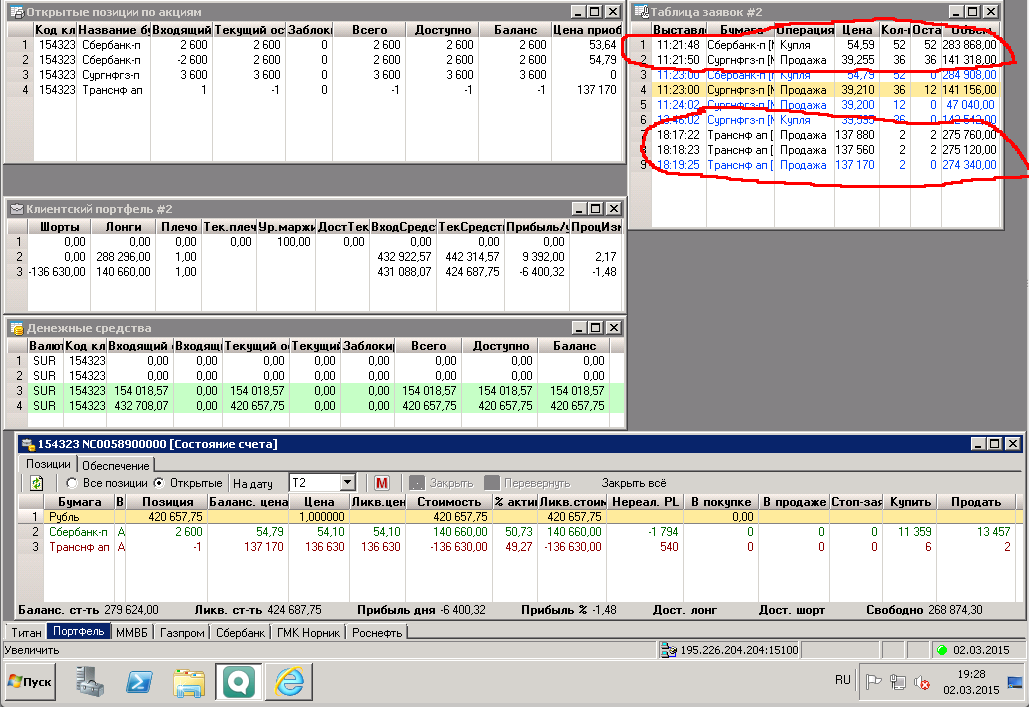Click the show desktop icon by clock
Image resolution: width=1029 pixels, height=707 pixels.
[x=1015, y=682]
